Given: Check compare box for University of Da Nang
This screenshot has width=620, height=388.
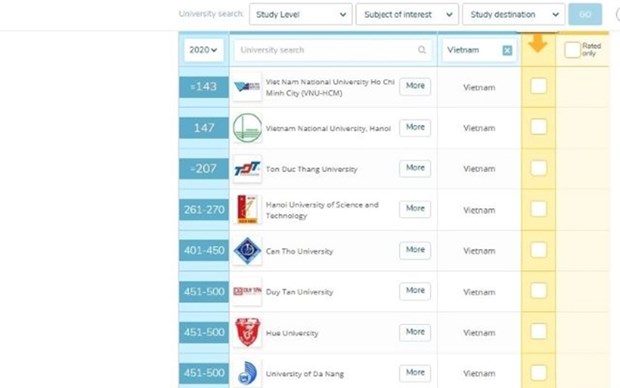Looking at the screenshot, I should (x=539, y=373).
